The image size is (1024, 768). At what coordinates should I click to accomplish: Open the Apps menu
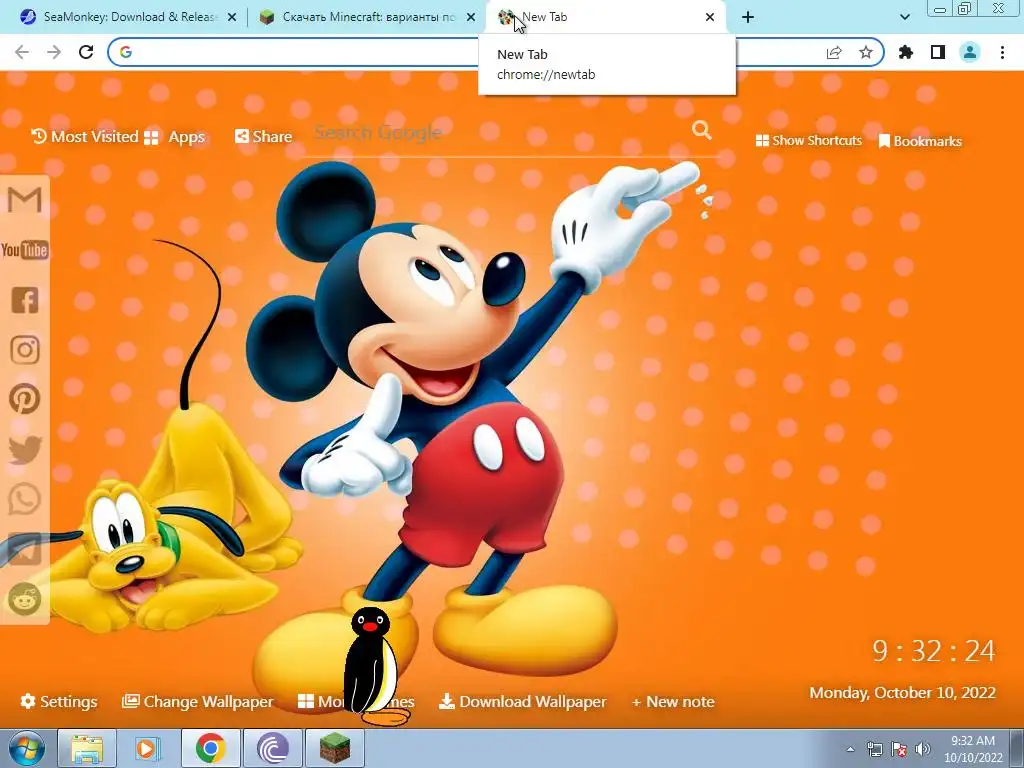tap(174, 137)
